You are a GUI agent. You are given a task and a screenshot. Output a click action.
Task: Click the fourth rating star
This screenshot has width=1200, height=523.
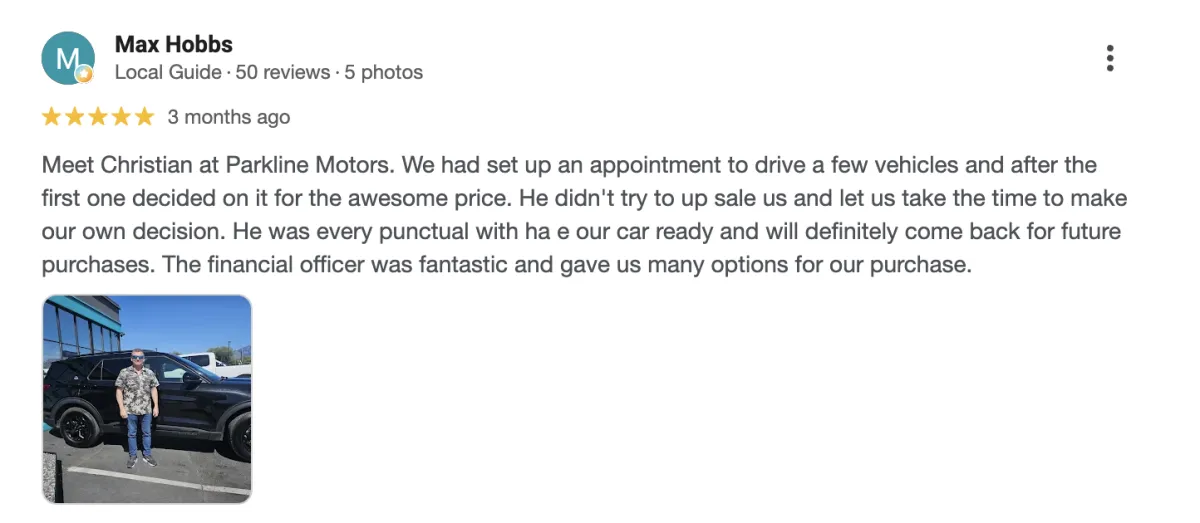pyautogui.click(x=121, y=117)
